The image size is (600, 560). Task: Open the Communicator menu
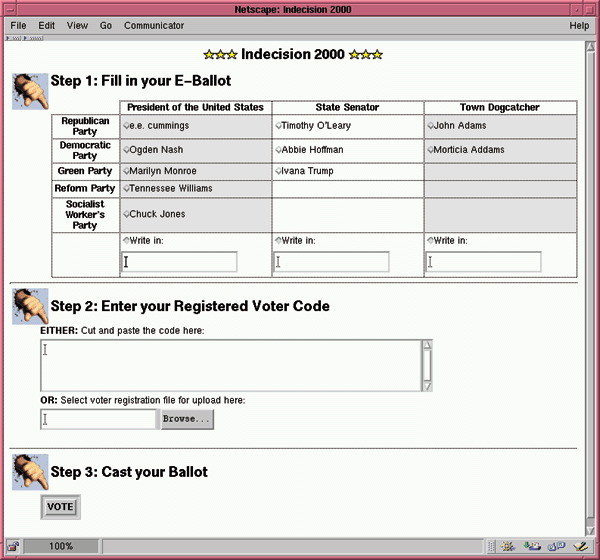pos(154,25)
